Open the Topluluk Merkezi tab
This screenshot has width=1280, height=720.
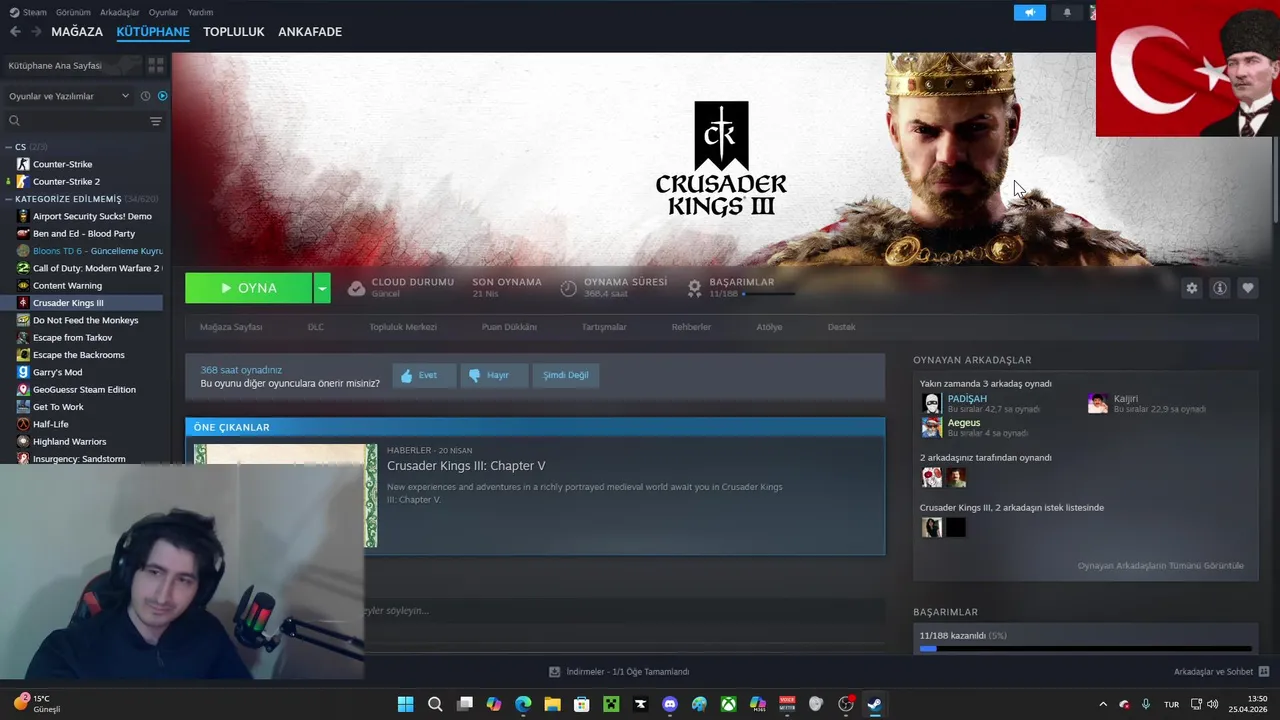(403, 327)
